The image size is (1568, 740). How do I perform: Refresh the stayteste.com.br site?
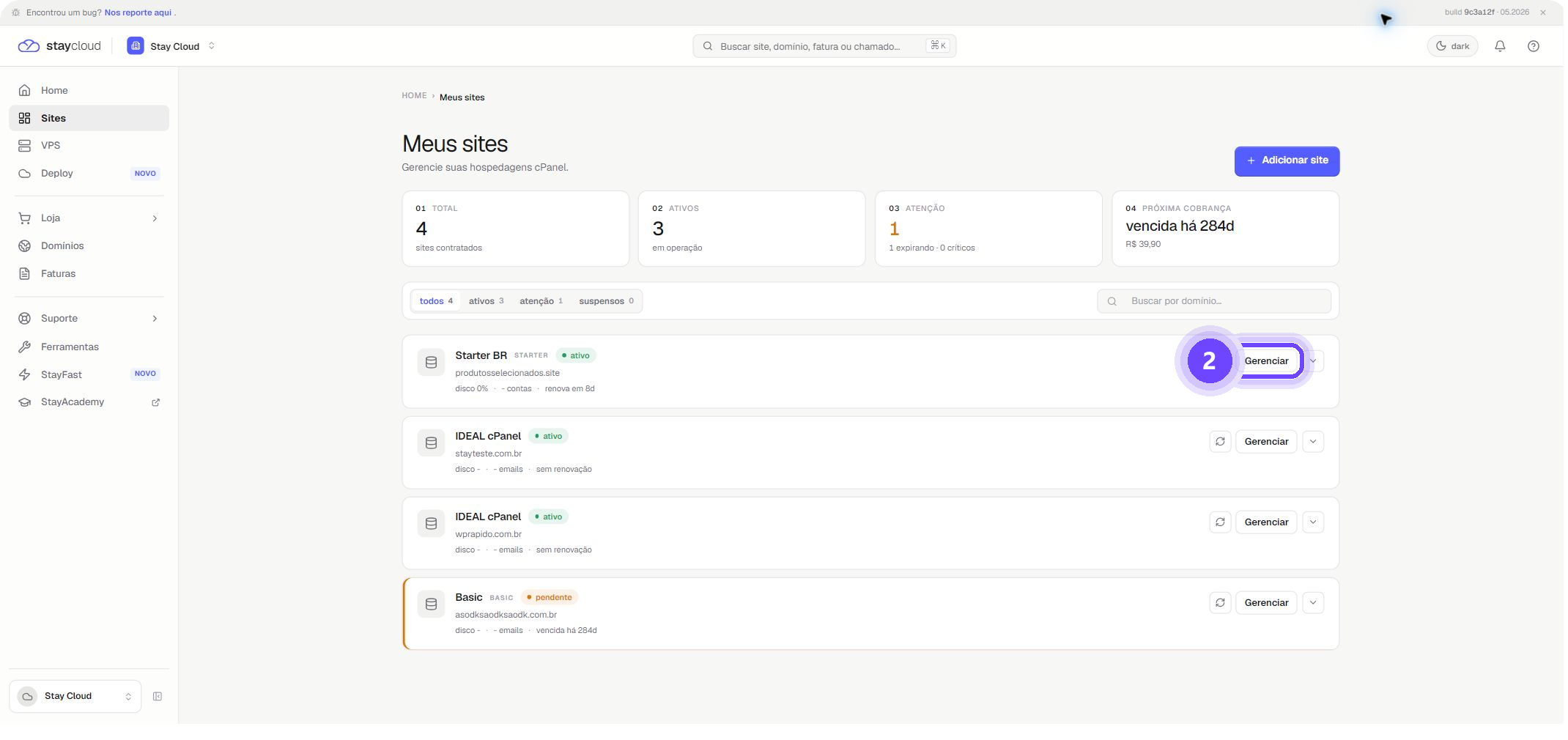tap(1220, 442)
